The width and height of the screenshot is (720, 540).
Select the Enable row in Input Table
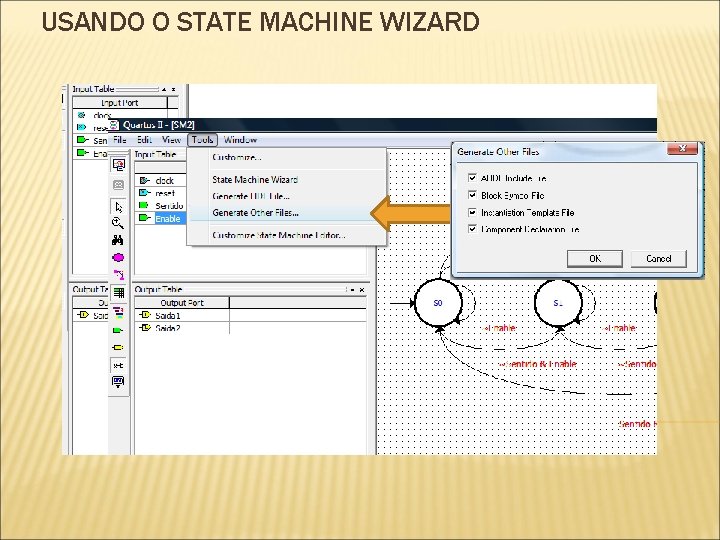(162, 218)
